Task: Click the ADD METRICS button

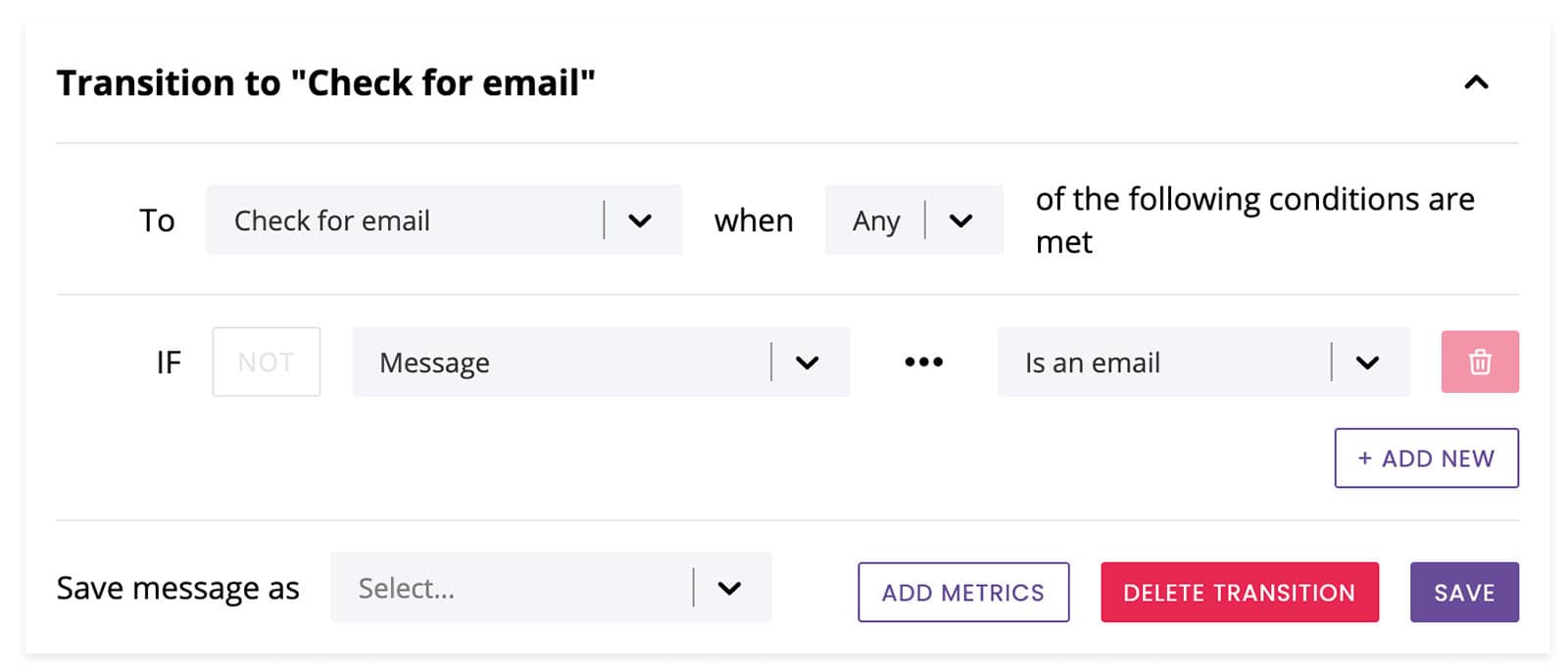Action: point(963,592)
